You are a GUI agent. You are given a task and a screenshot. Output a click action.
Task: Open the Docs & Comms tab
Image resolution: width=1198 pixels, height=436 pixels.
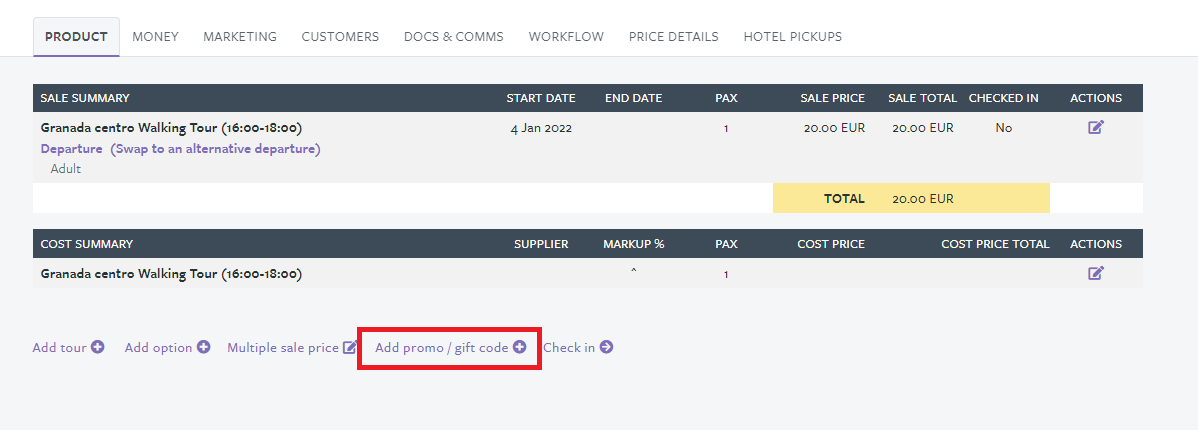click(x=454, y=37)
